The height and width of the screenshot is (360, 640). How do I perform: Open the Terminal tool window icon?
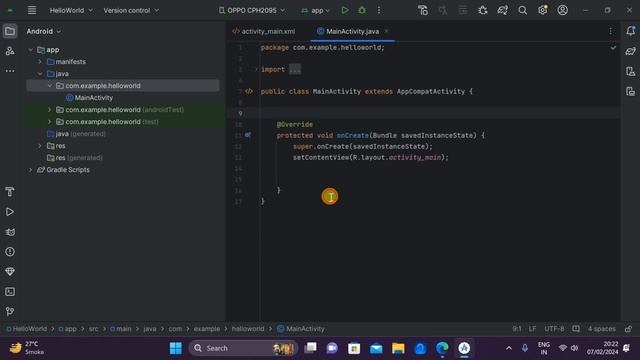[x=10, y=291]
